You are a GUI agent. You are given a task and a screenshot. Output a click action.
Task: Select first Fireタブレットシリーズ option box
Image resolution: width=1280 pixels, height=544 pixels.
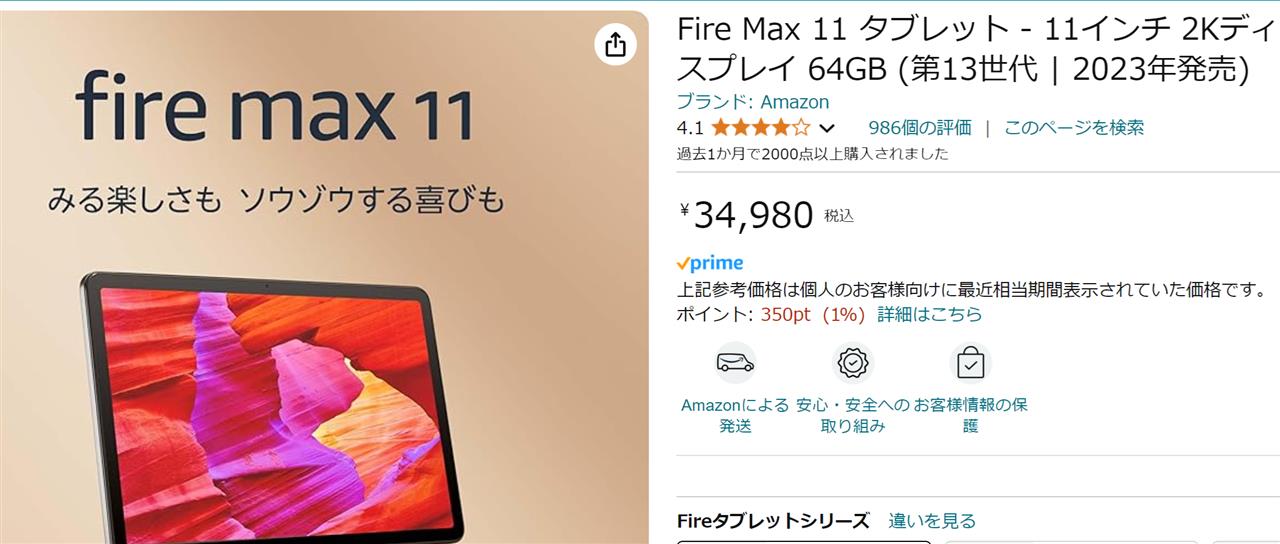pyautogui.click(x=804, y=542)
